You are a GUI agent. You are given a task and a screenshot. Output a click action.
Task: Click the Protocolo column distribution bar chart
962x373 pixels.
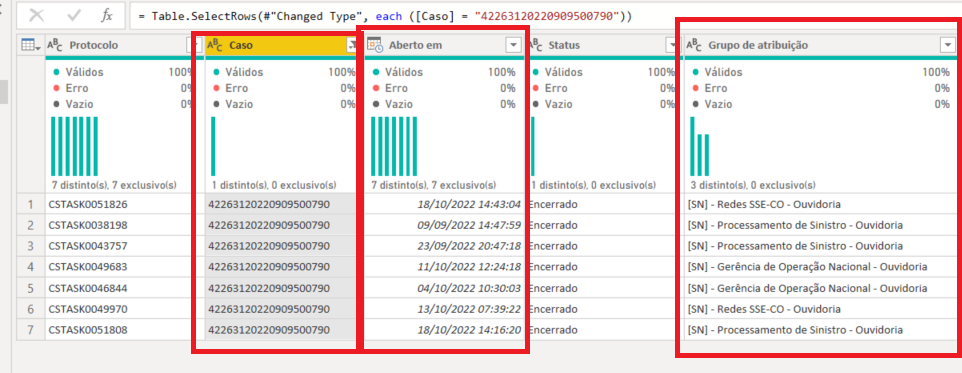(74, 146)
